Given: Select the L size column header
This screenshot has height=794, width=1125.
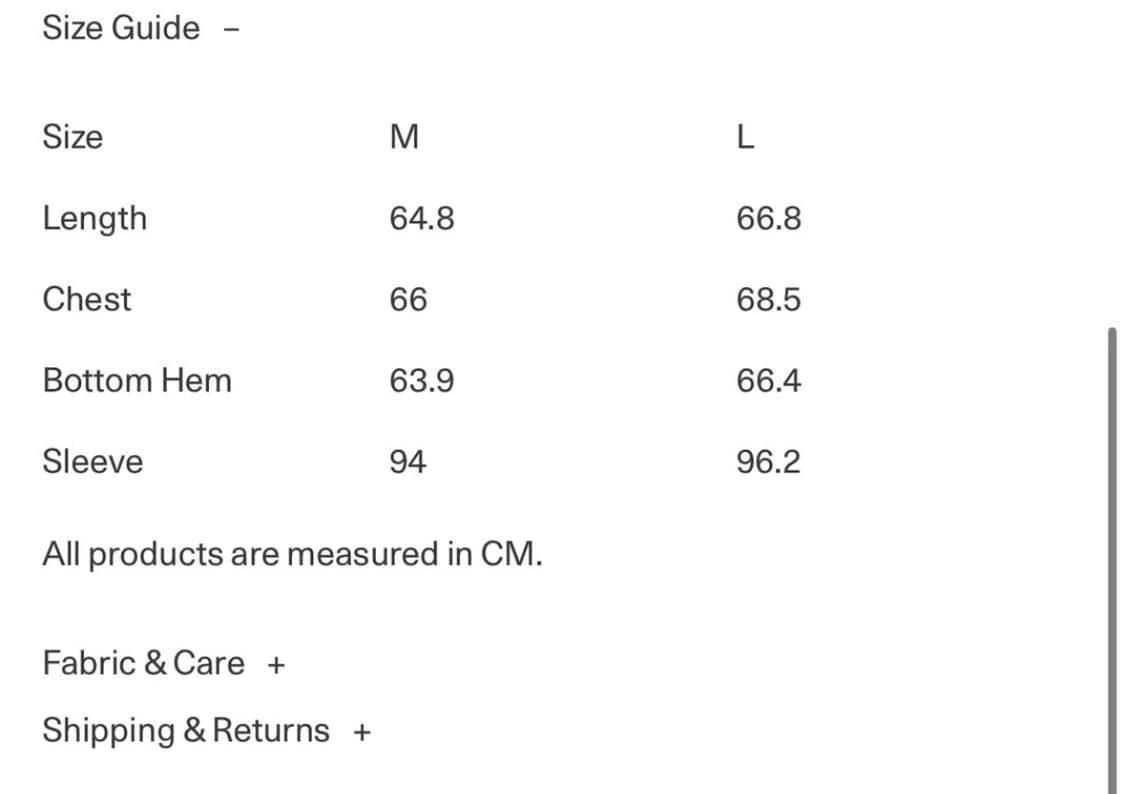Looking at the screenshot, I should (744, 137).
